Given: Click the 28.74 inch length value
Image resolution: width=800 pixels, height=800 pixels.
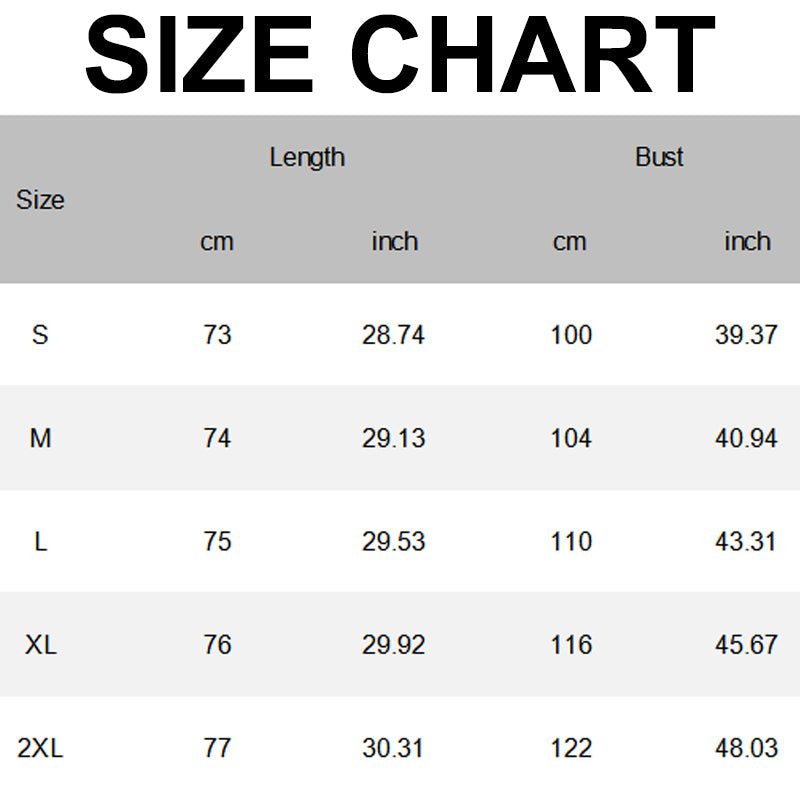Looking at the screenshot, I should 393,335.
